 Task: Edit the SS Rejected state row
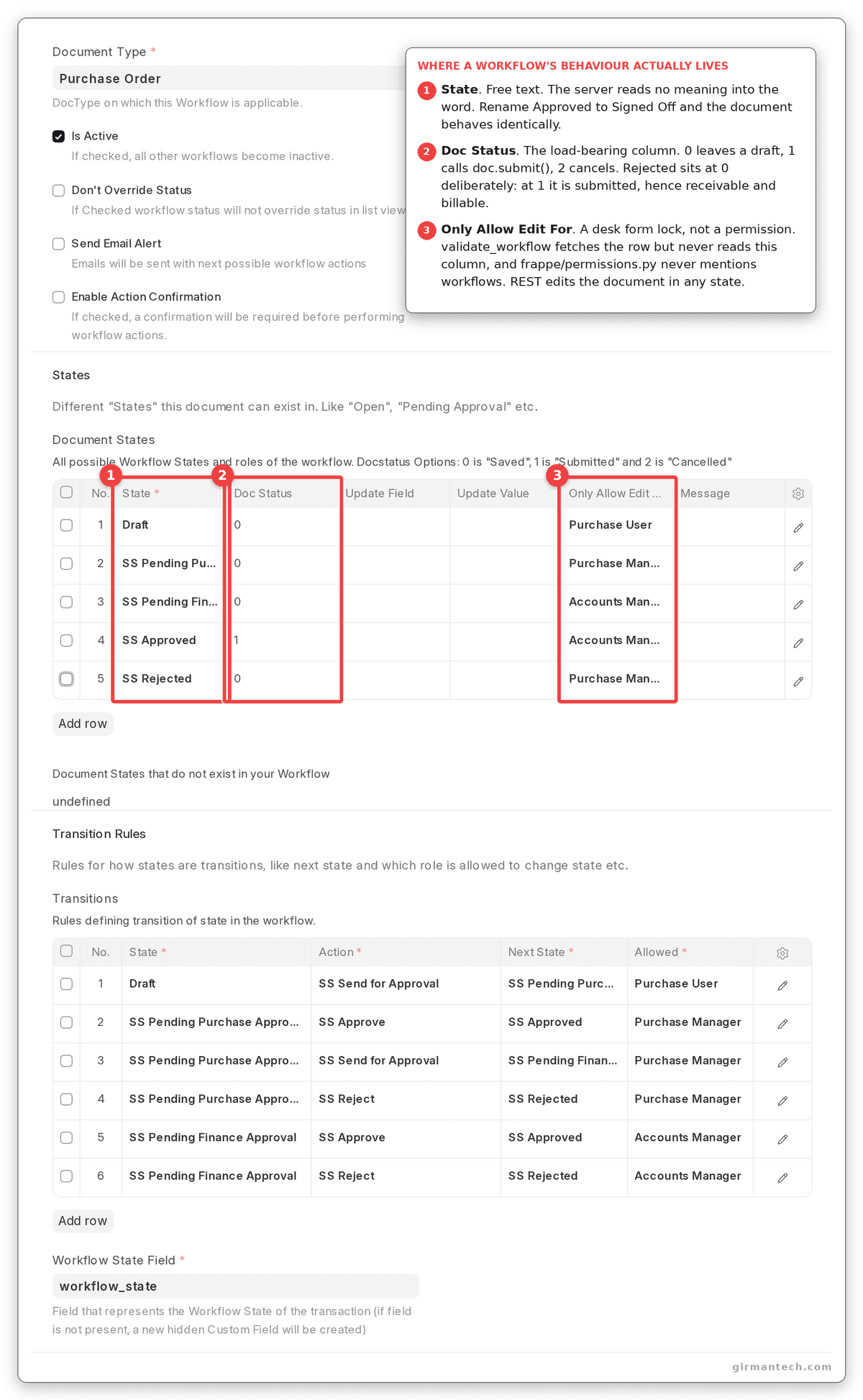tap(798, 681)
